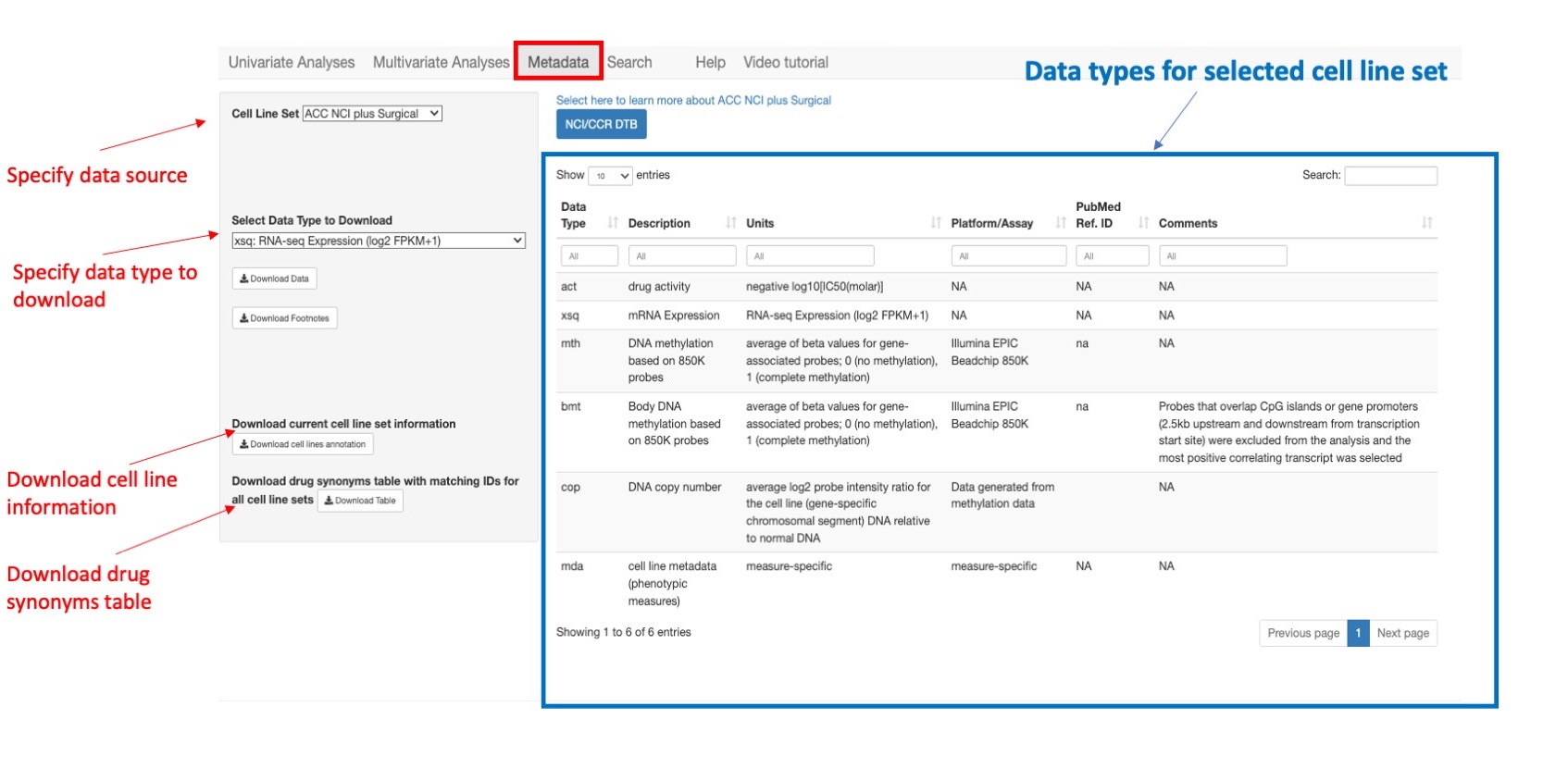Expand the Select Data Type dropdown
This screenshot has height=781, width=1568.
tap(378, 241)
